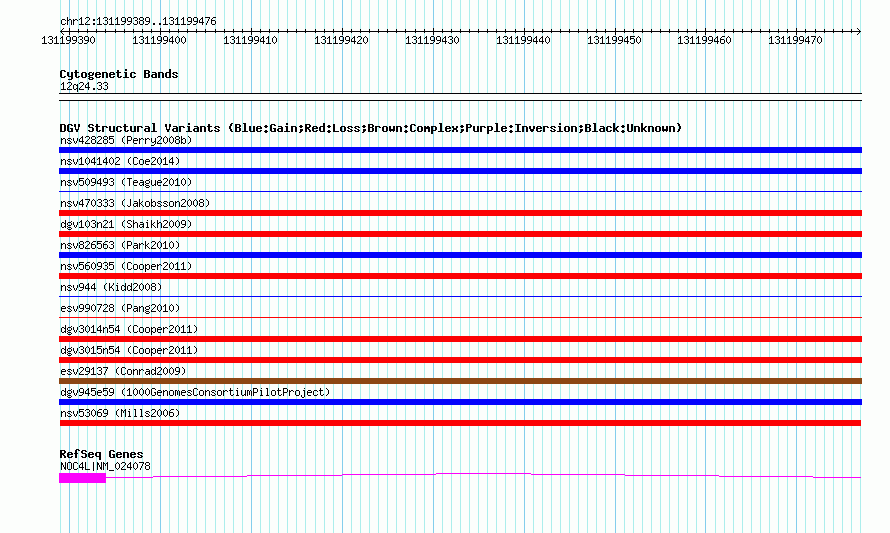The height and width of the screenshot is (533, 890).
Task: Select the magenta NOC4L exon block
Action: pyautogui.click(x=82, y=478)
